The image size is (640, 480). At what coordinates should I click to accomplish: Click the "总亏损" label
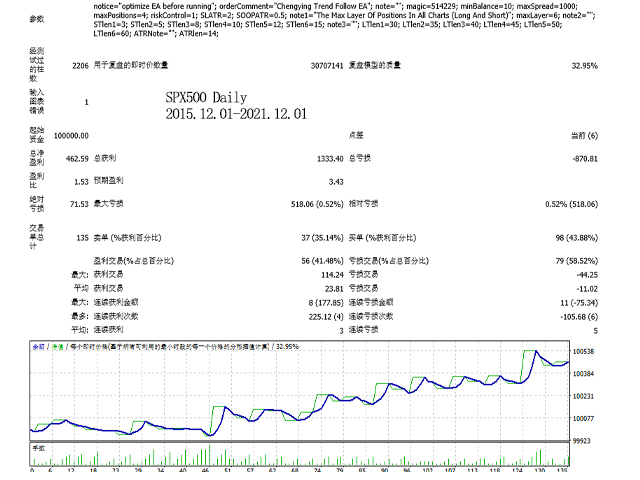(360, 158)
